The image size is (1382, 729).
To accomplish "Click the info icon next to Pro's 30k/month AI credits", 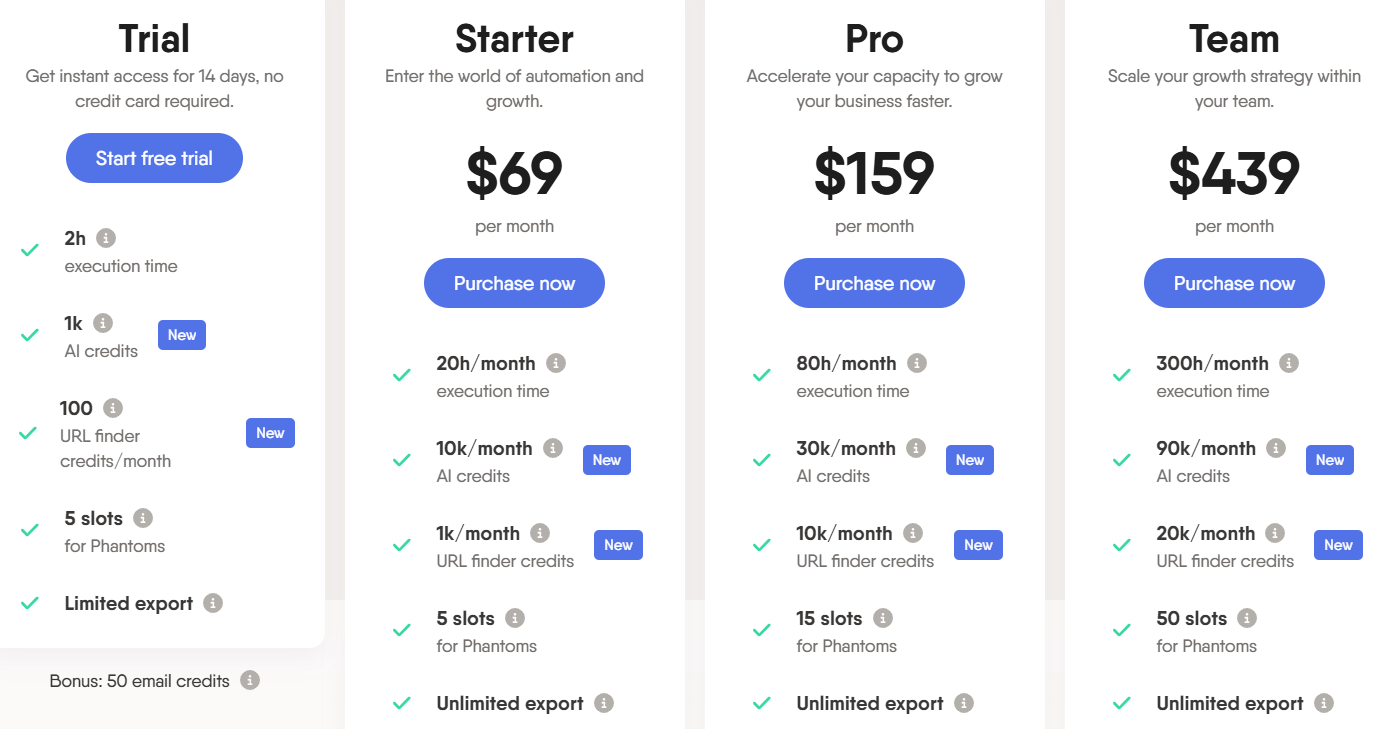I will pos(917,448).
